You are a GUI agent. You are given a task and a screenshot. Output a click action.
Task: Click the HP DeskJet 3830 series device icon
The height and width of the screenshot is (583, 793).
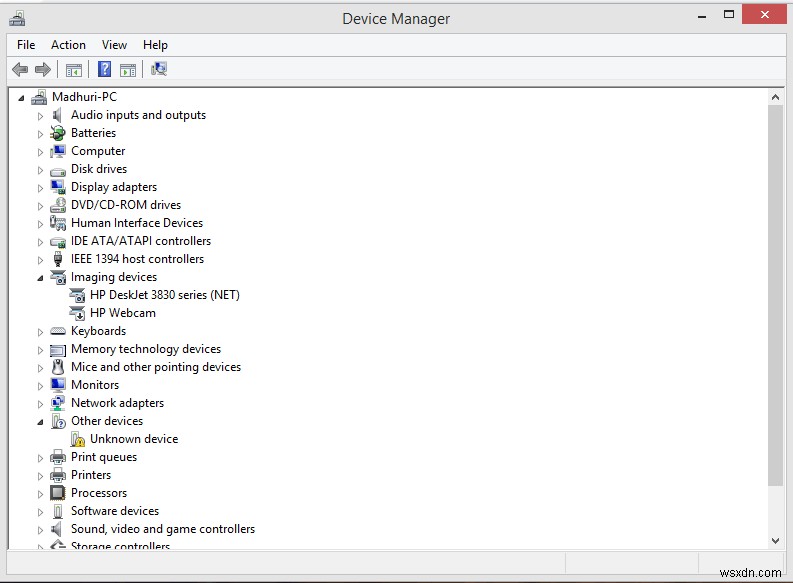click(77, 295)
